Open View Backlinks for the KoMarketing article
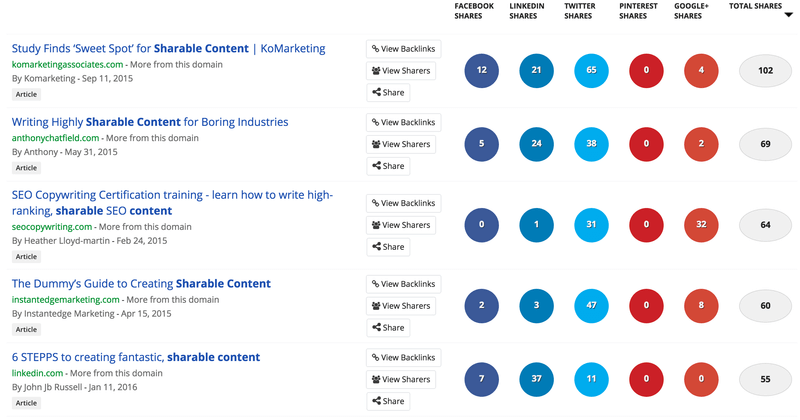 point(404,49)
